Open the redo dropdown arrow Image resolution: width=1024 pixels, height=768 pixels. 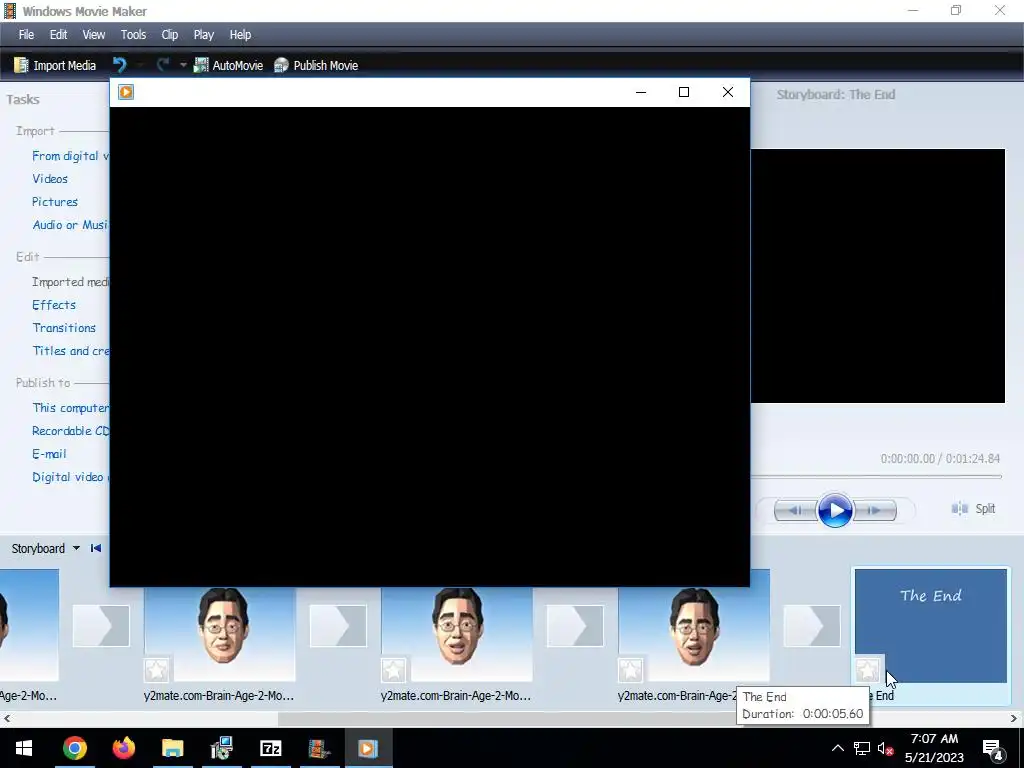183,65
